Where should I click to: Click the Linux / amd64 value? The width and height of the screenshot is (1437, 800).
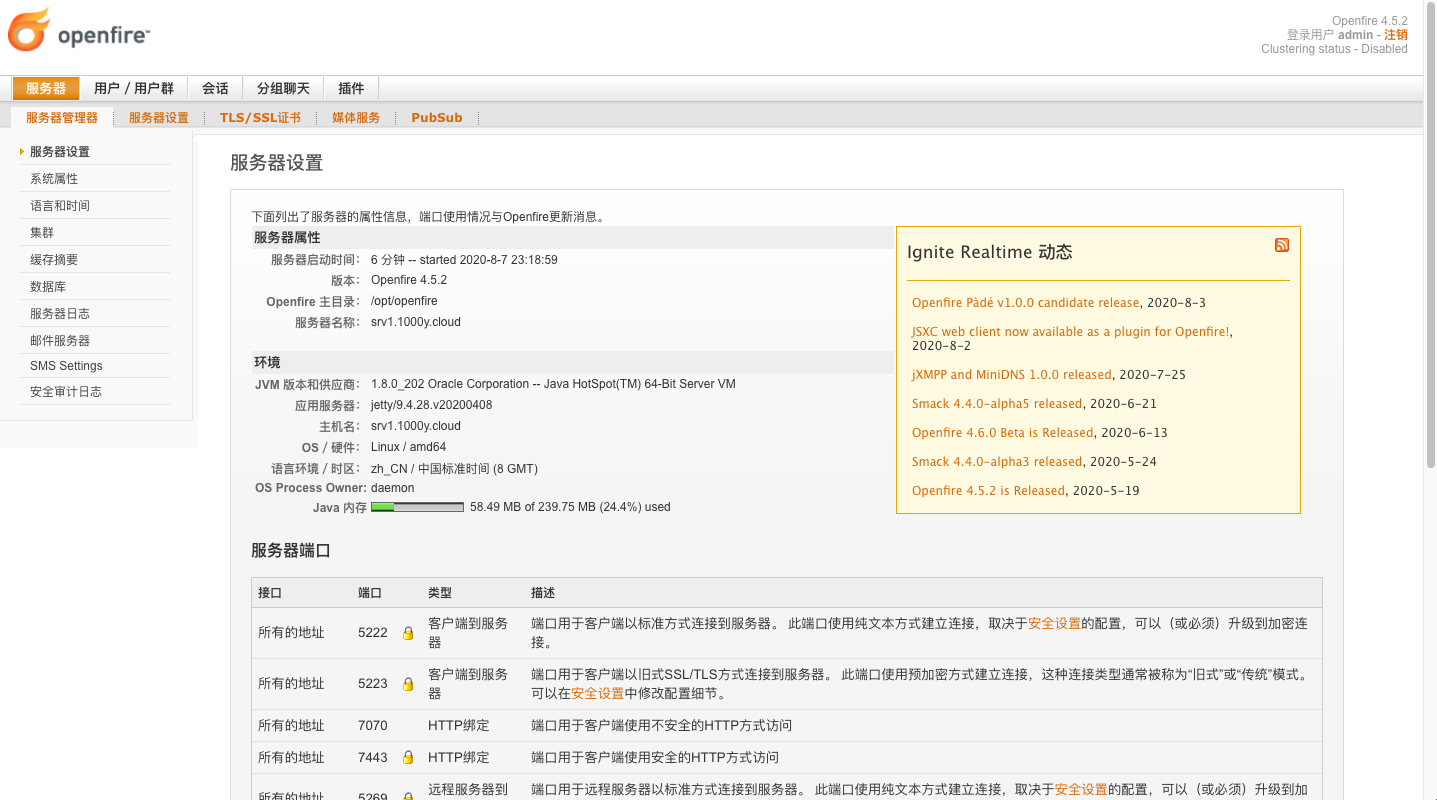click(x=408, y=447)
